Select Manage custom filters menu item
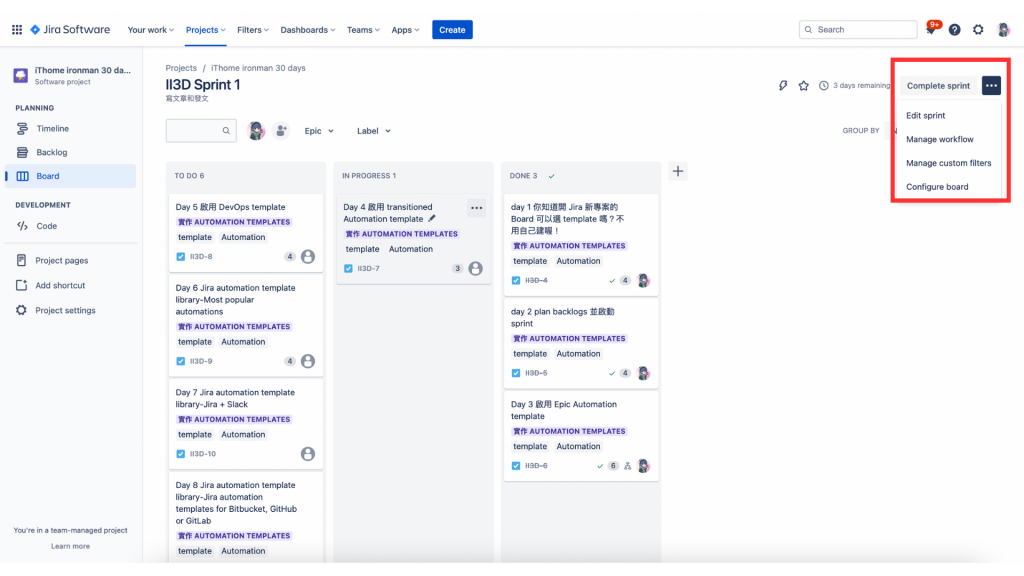 949,163
